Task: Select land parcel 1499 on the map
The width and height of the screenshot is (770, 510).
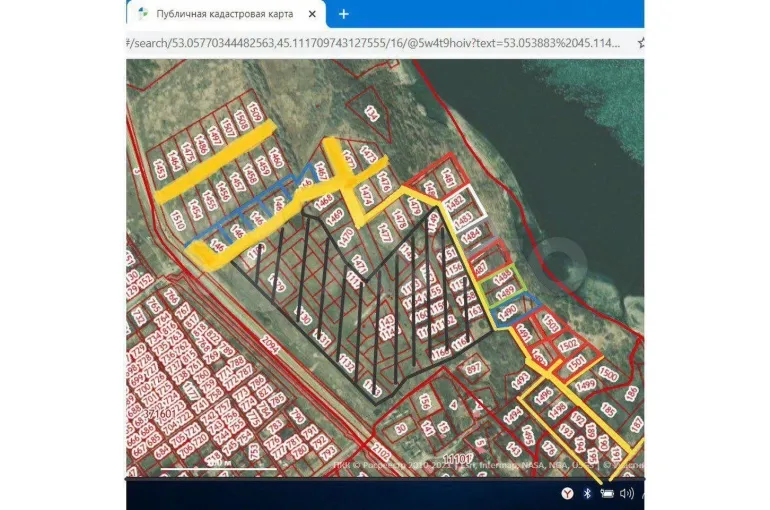Action: tap(586, 384)
